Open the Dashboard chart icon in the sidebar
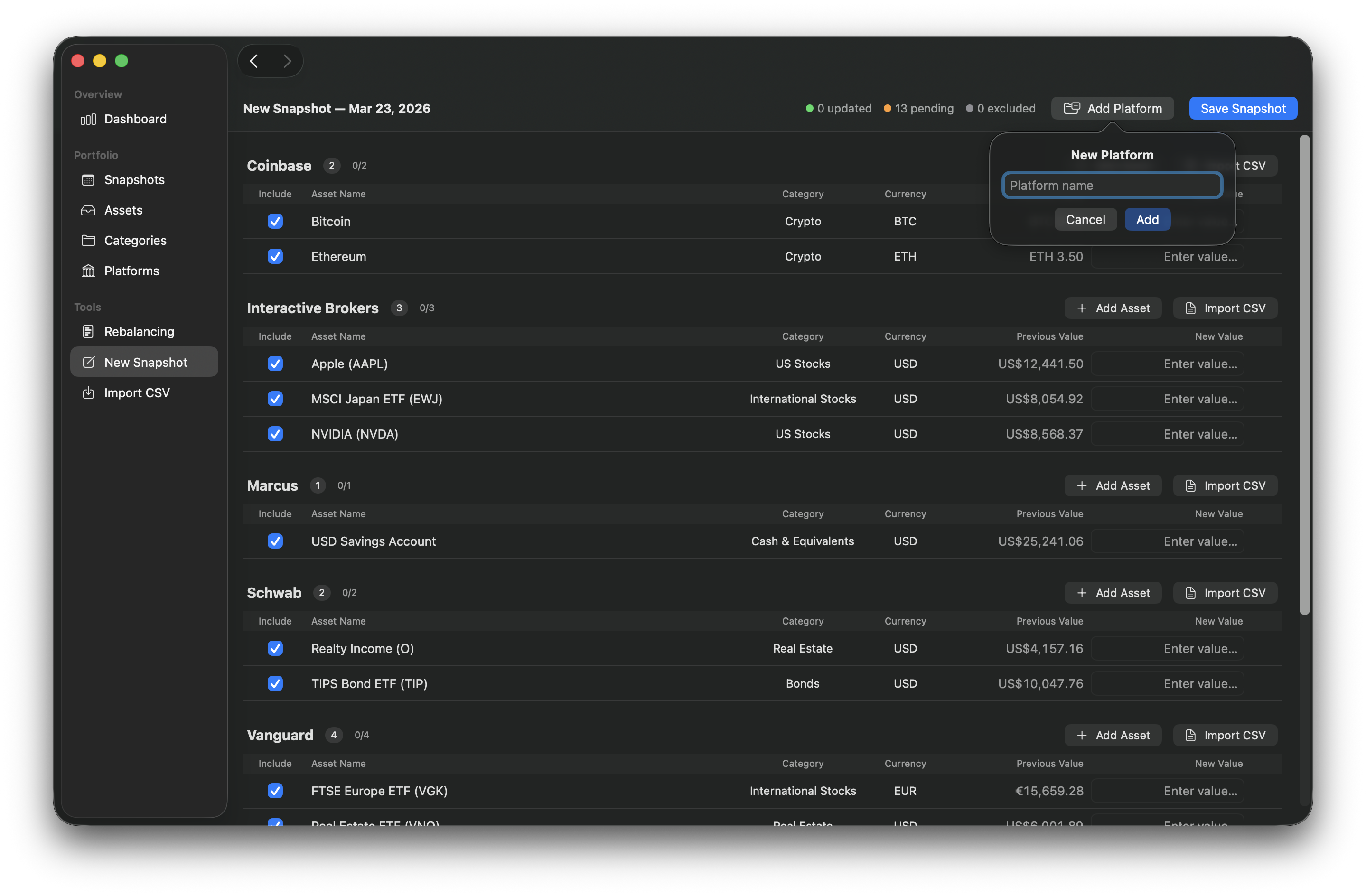This screenshot has width=1366, height=896. [x=88, y=120]
